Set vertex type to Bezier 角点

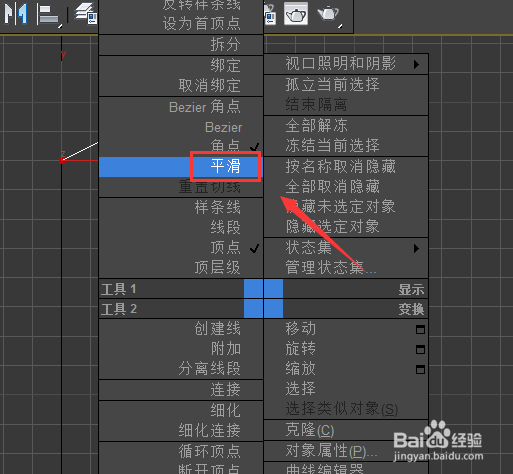[x=205, y=107]
